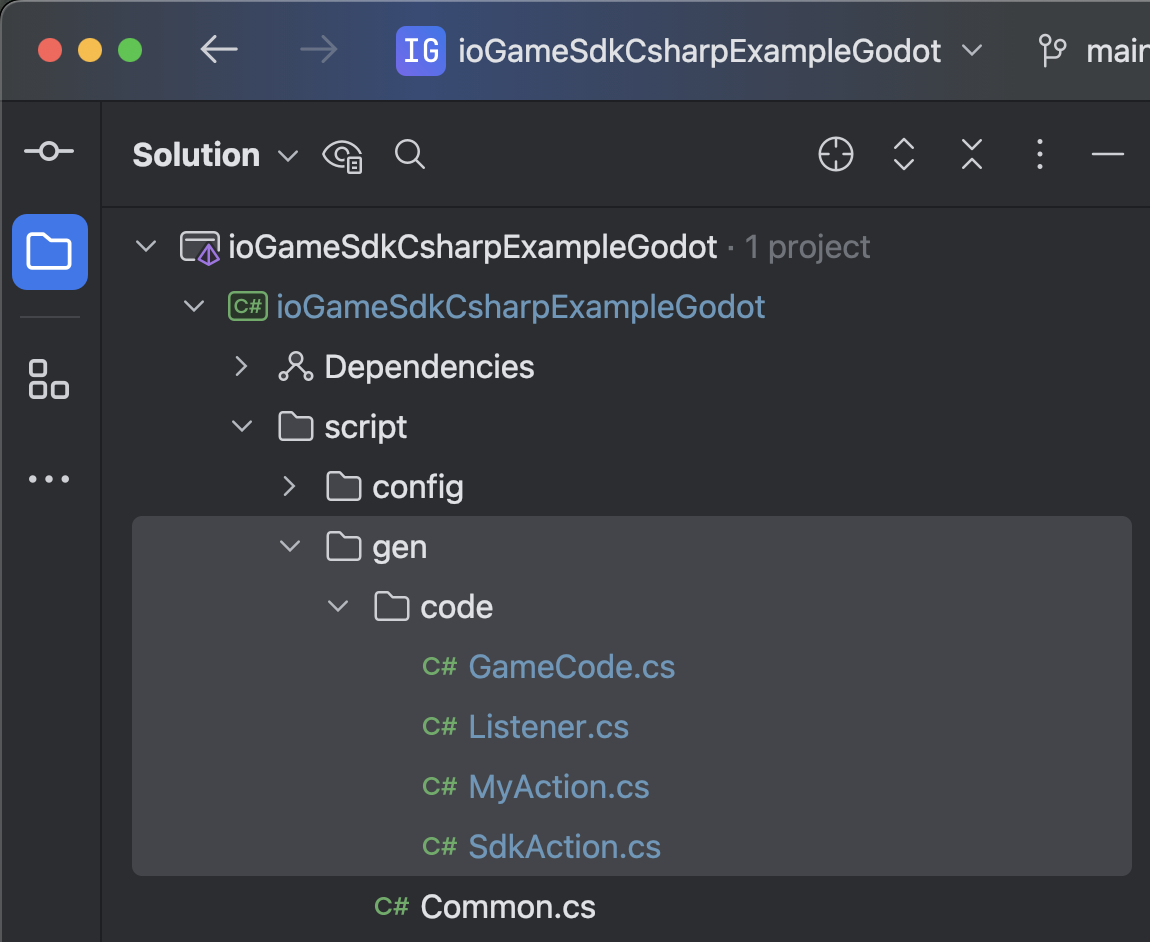1150x942 pixels.
Task: Select the active Explorer folder icon
Action: click(x=49, y=252)
